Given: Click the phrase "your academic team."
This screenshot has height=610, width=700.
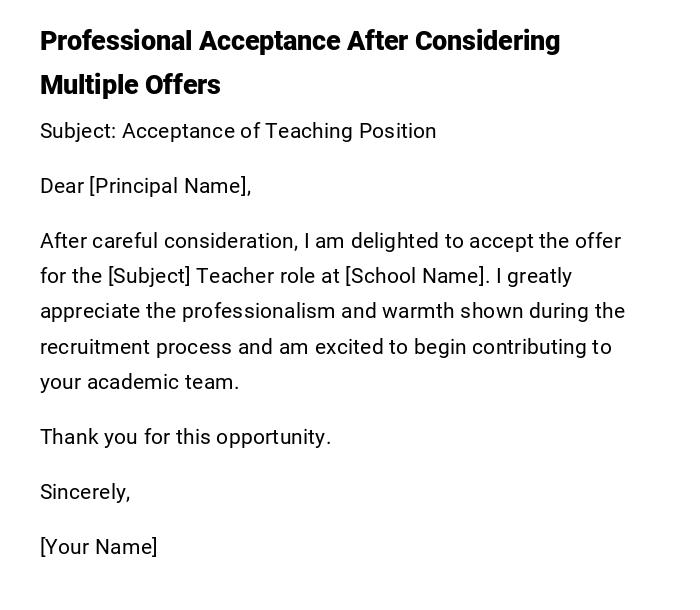Looking at the screenshot, I should tap(139, 382).
